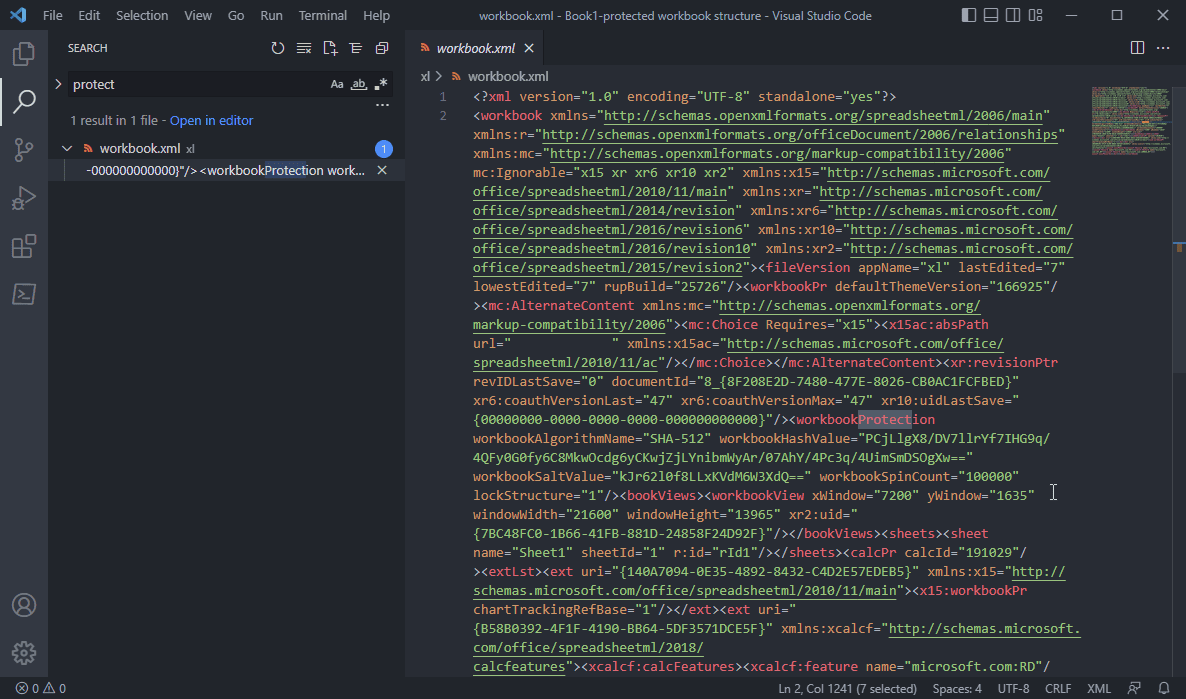Open workbook.xml file row in results

(225, 149)
